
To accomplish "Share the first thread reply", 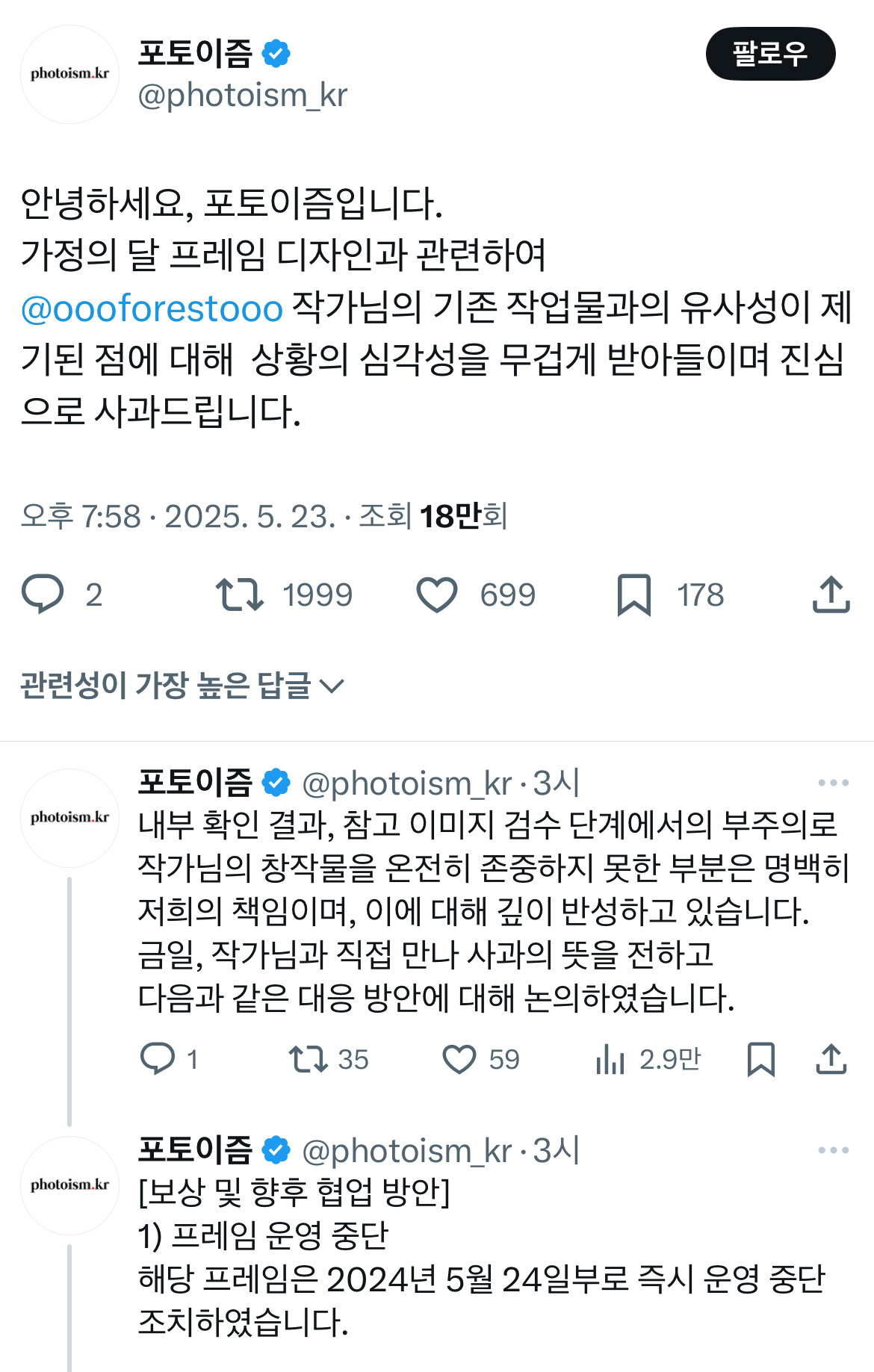I will click(831, 1059).
